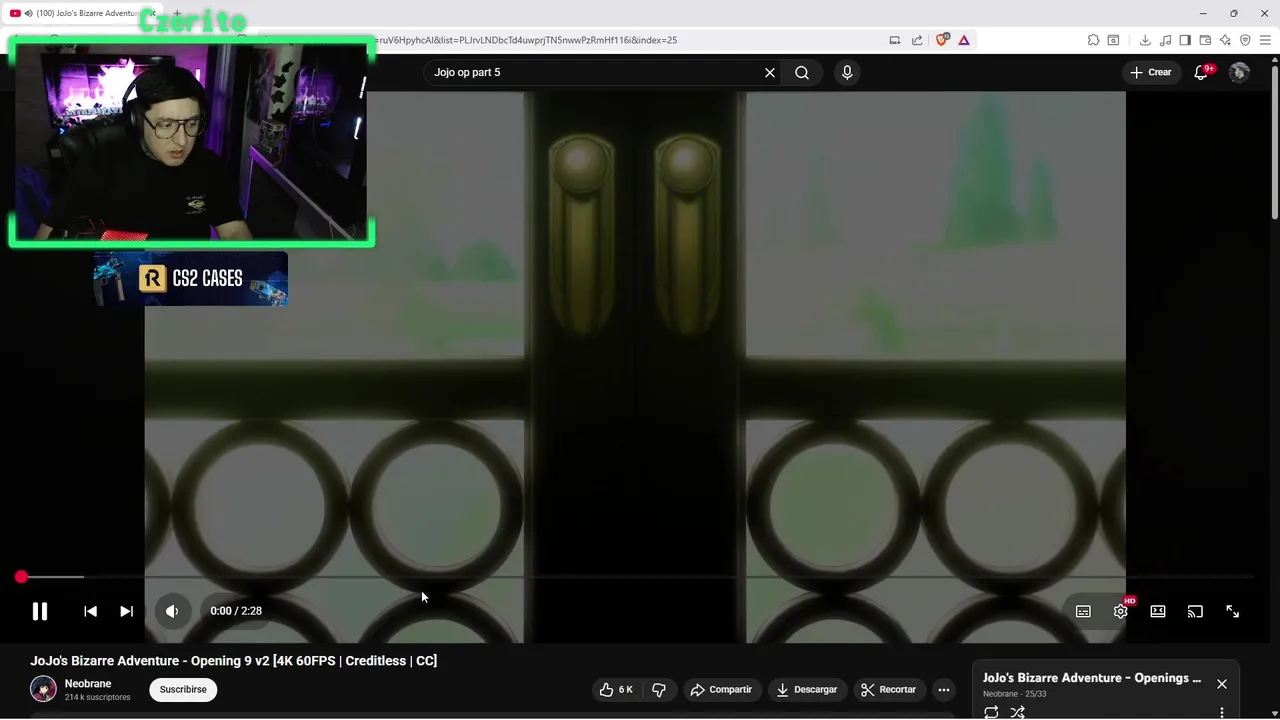Image resolution: width=1280 pixels, height=720 pixels.
Task: Cast video to a TV
Action: coord(1195,611)
